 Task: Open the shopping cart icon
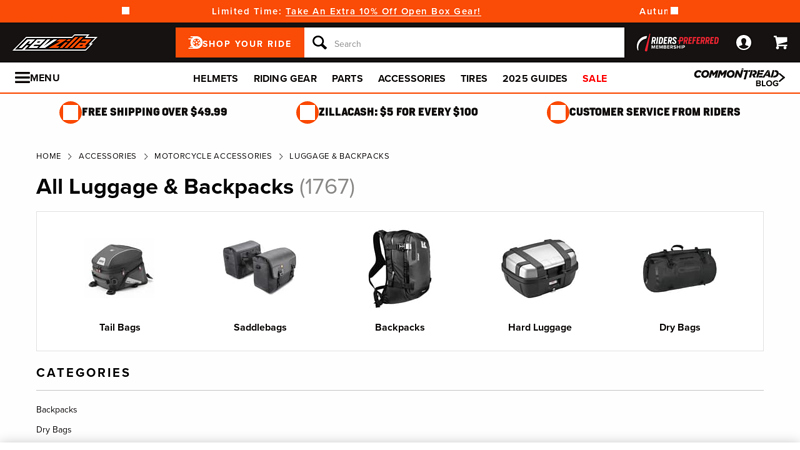click(x=780, y=42)
